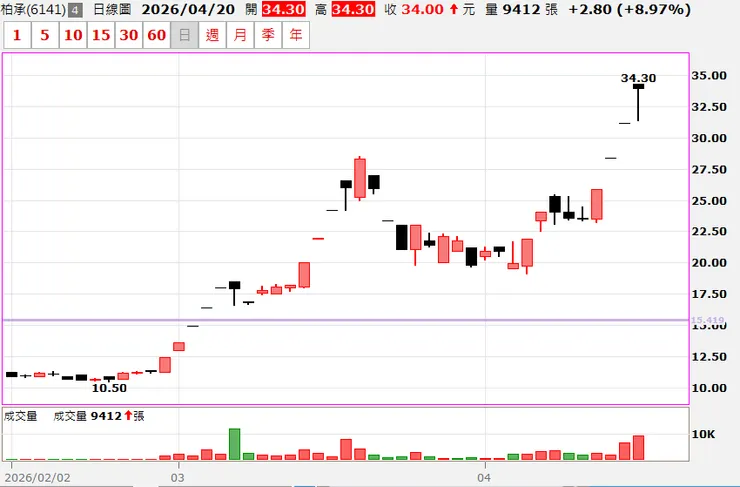Viewport: 740px width, 487px height.
Task: Click the 2026/02/02 date axis label
Action: 40,478
